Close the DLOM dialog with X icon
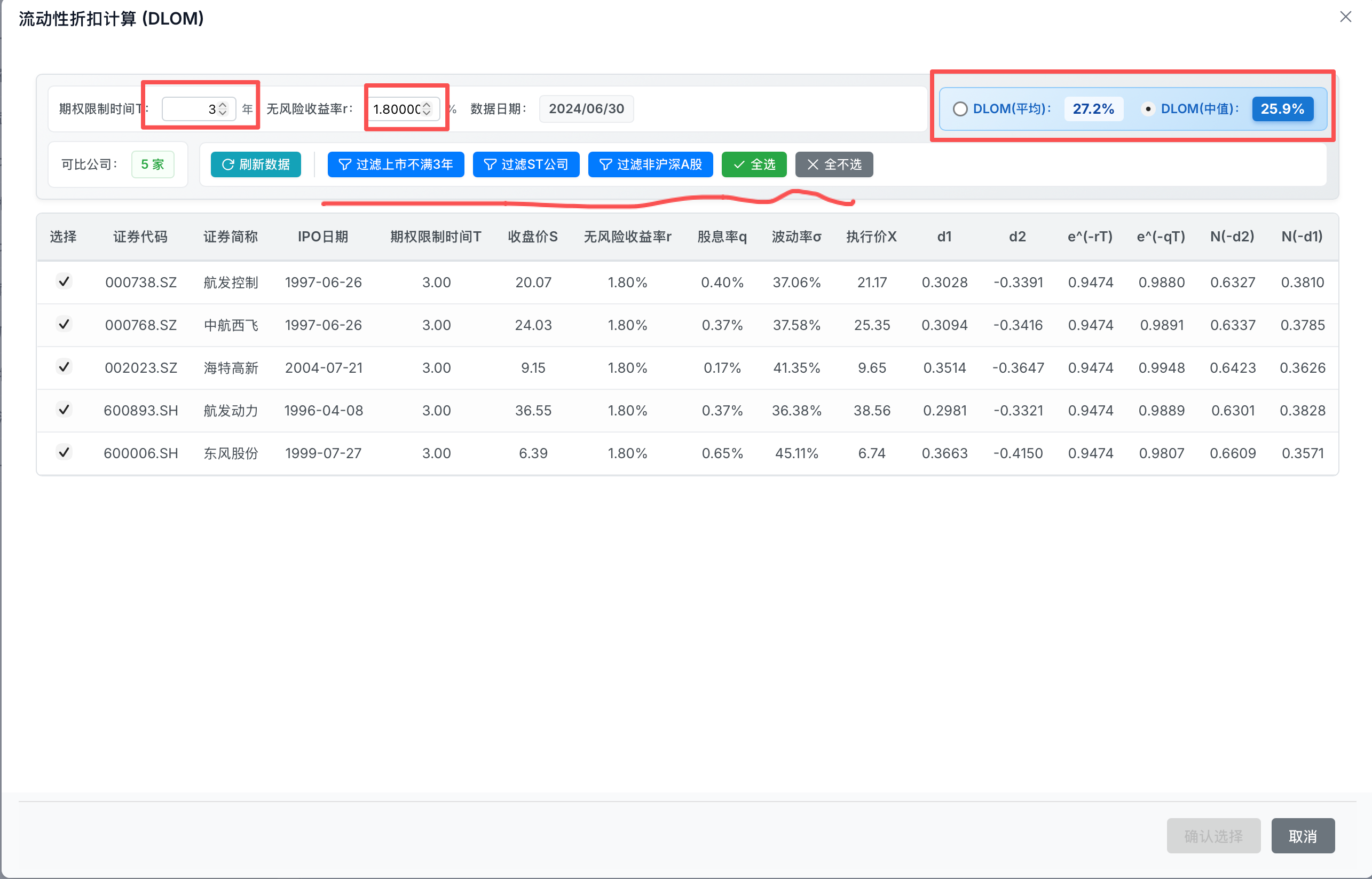This screenshot has width=1372, height=879. point(1346,17)
